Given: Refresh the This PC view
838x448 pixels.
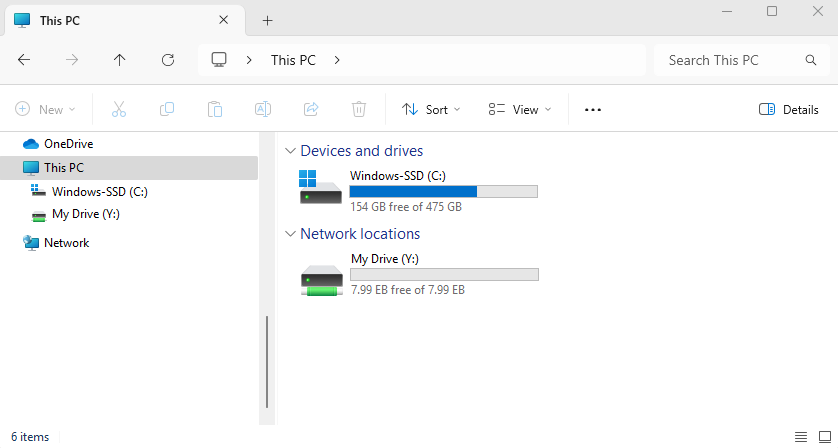Looking at the screenshot, I should [168, 60].
